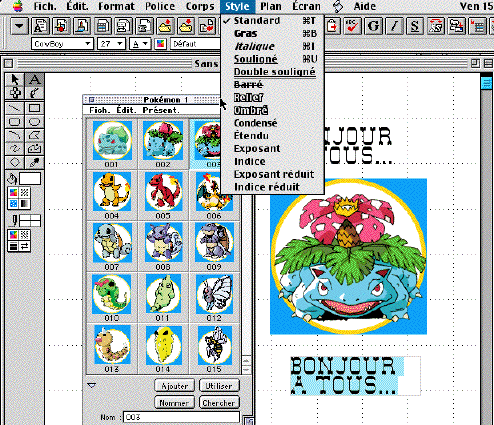Click the paste clipboard toolbar icon
The image size is (494, 425).
pos(333,26)
